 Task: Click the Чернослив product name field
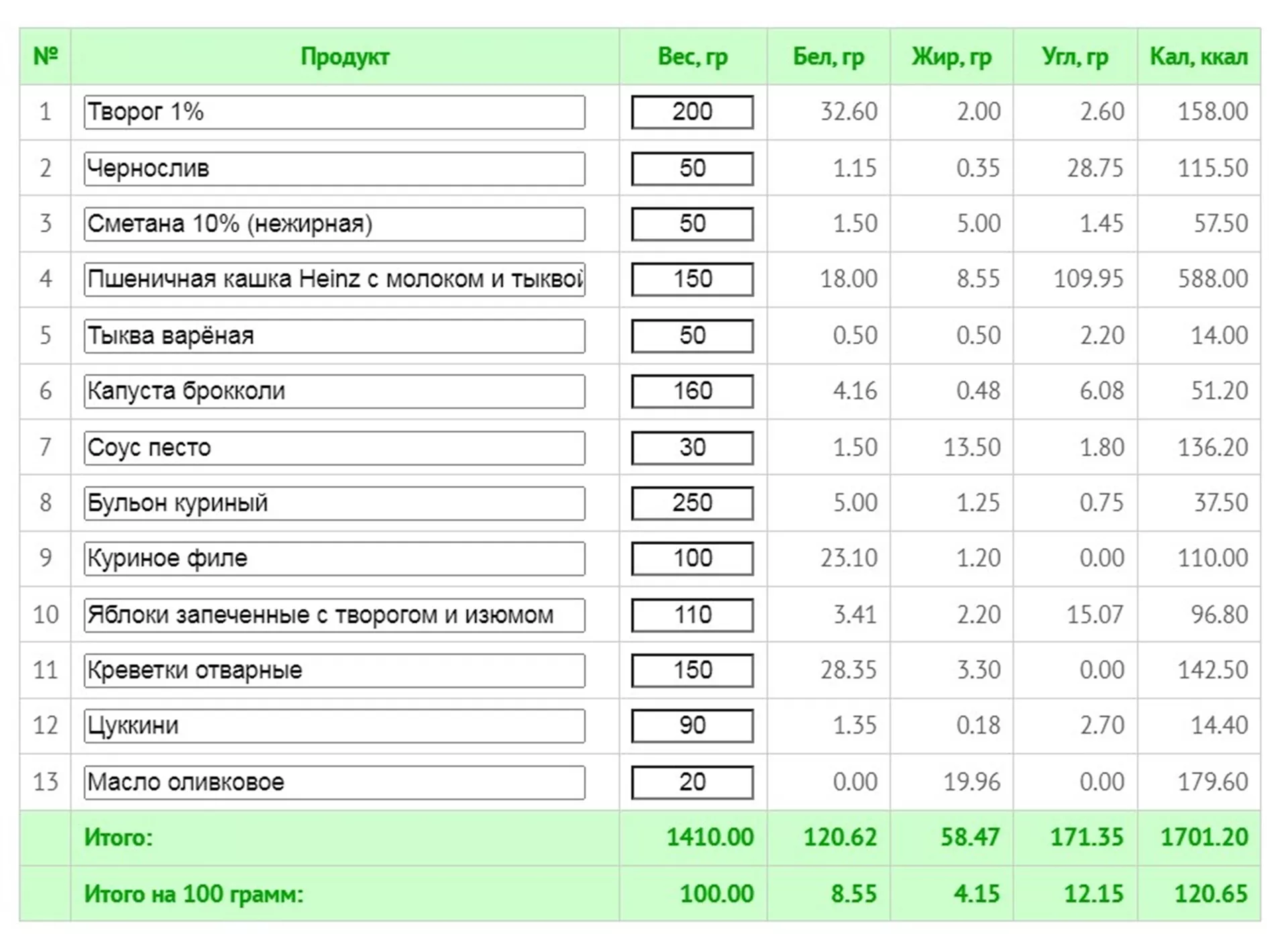point(334,168)
